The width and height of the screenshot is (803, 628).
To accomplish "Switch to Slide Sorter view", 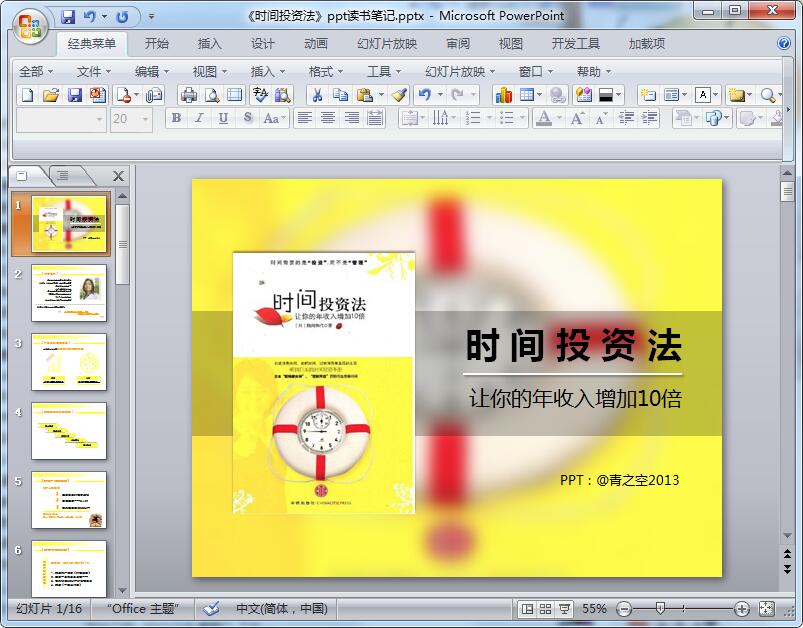I will pos(545,609).
